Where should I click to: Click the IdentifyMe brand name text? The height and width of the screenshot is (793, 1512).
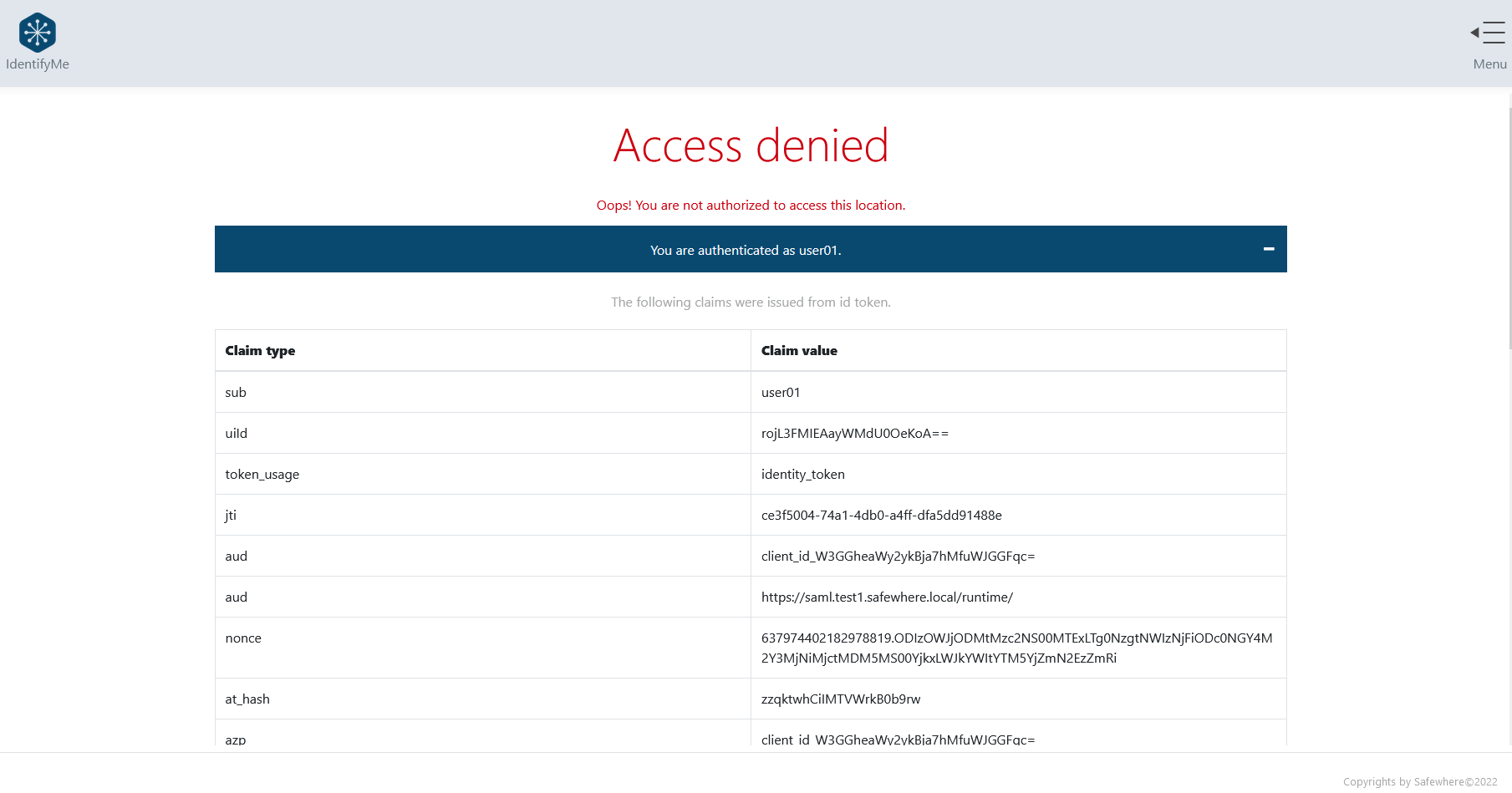pos(38,64)
